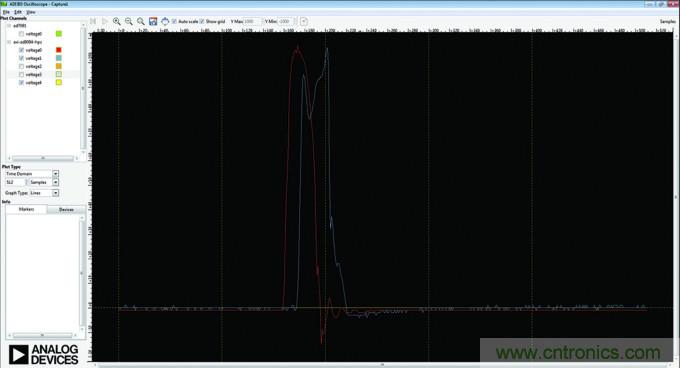Click the save plot data icon
This screenshot has height=368, width=680.
pyautogui.click(x=153, y=21)
